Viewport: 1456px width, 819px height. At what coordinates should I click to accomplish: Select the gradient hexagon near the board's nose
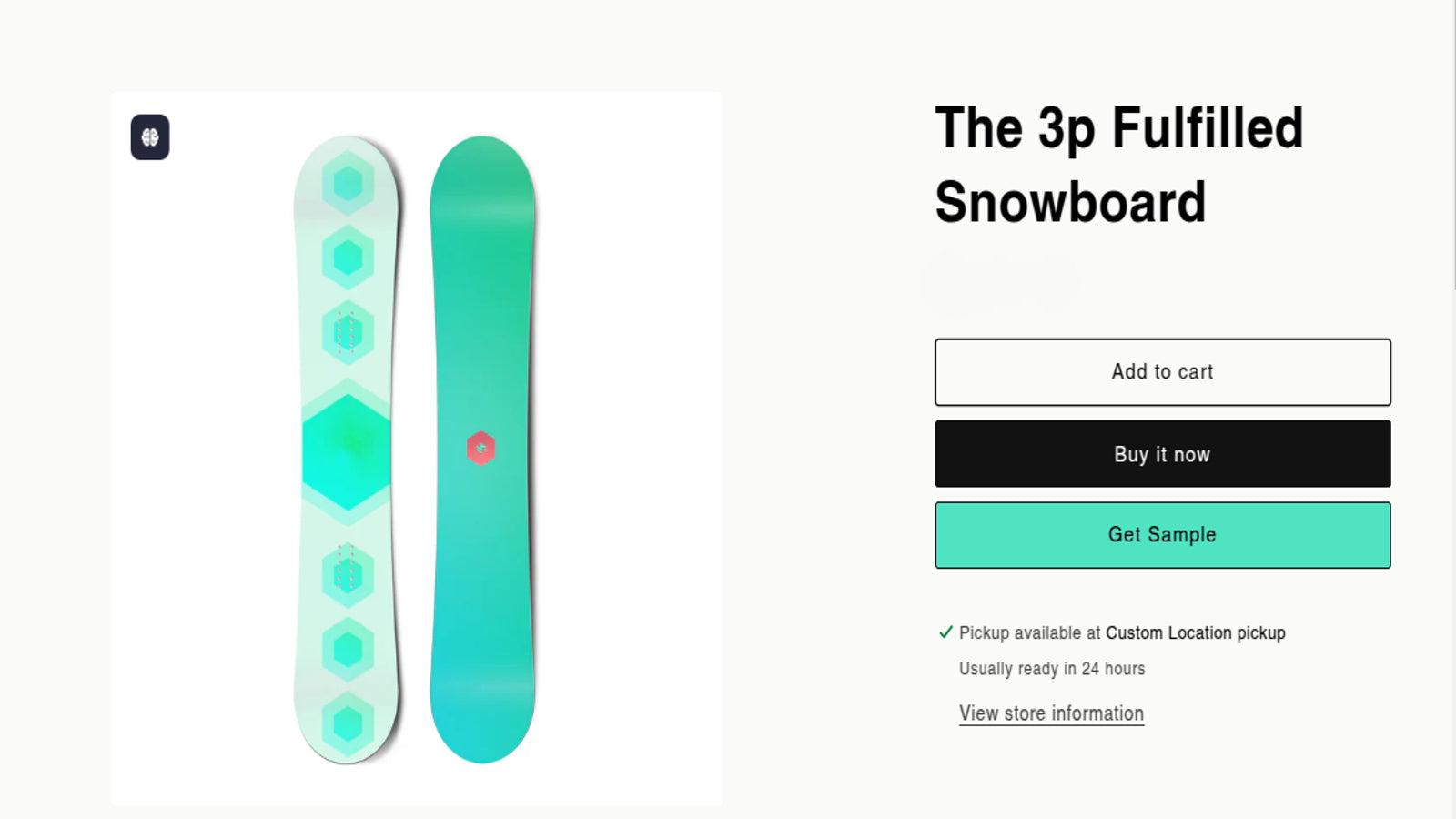(347, 256)
